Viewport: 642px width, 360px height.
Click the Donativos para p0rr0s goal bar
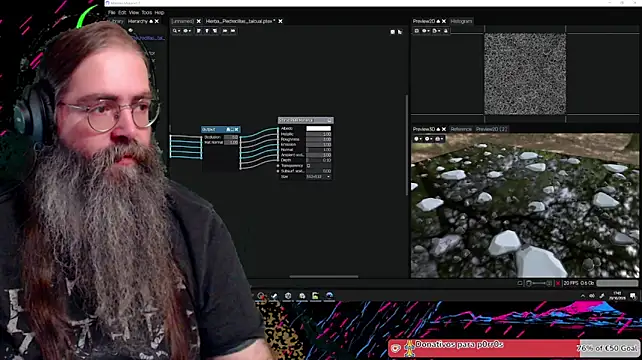click(514, 349)
